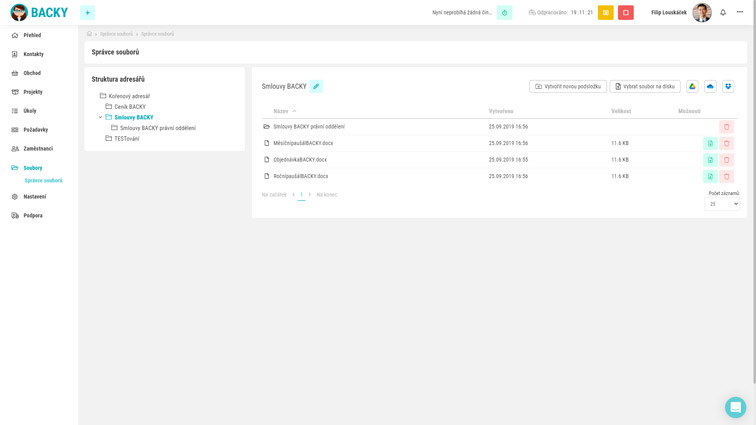Start activity with green power icon
Viewport: 756px width, 425px height.
(504, 13)
